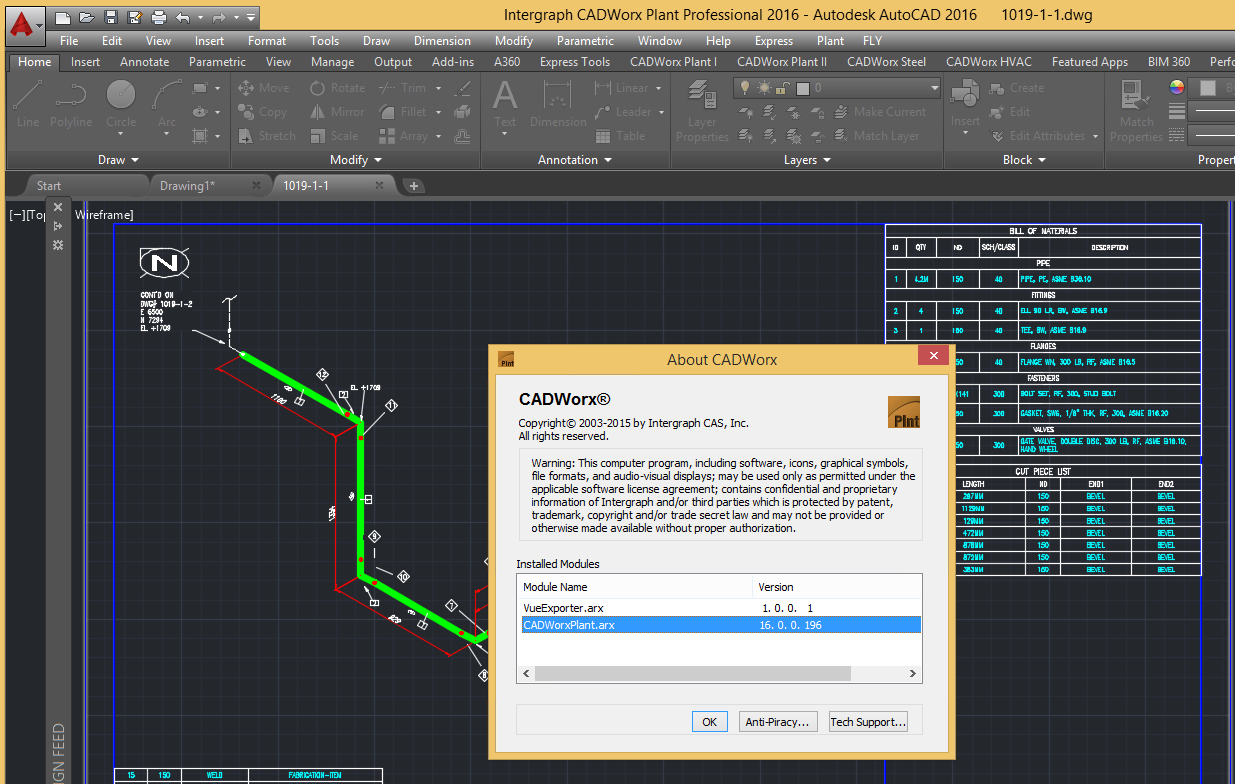Screen dimensions: 1235x784
Task: Click the Erase tool in Modify panel
Action: tap(463, 88)
